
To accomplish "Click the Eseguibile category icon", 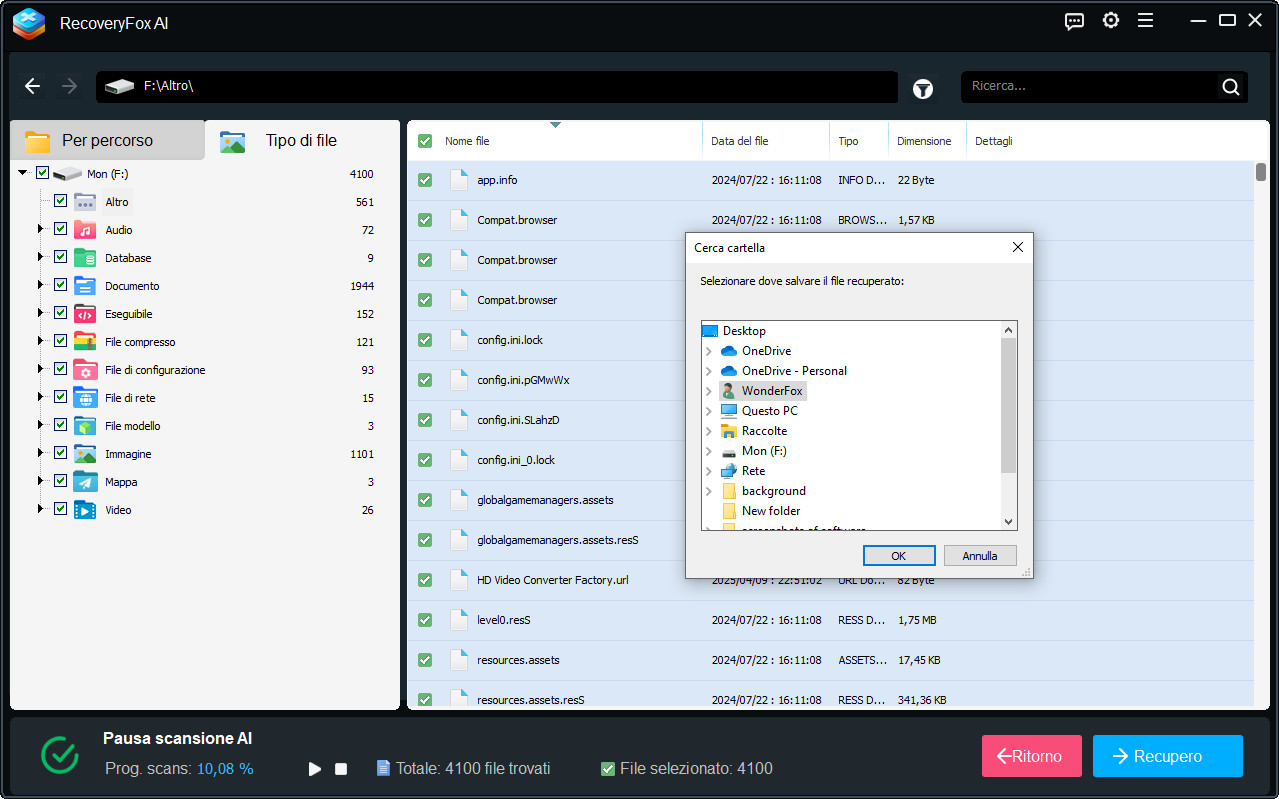I will coord(85,314).
